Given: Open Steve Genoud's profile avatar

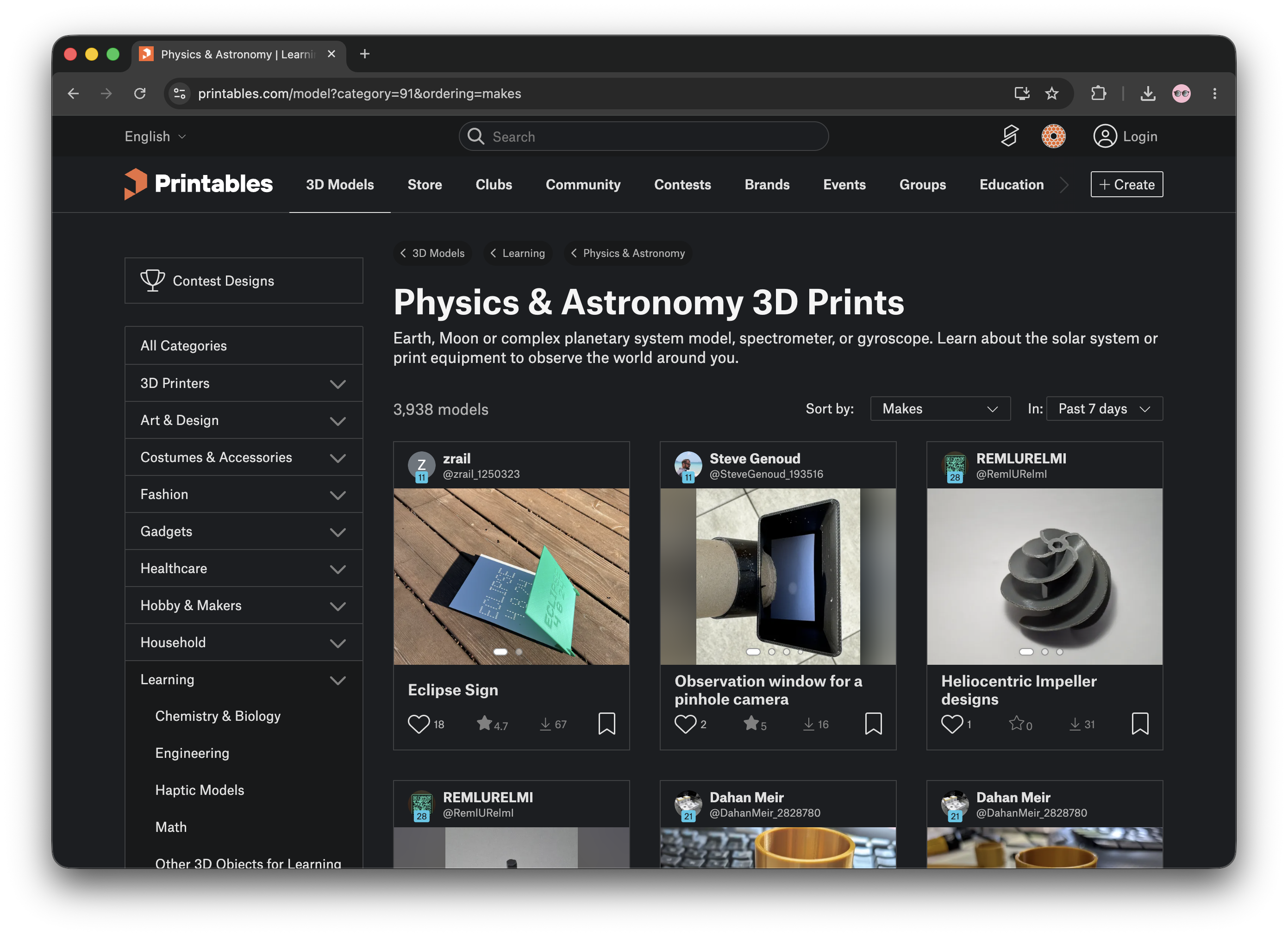Looking at the screenshot, I should click(x=688, y=466).
